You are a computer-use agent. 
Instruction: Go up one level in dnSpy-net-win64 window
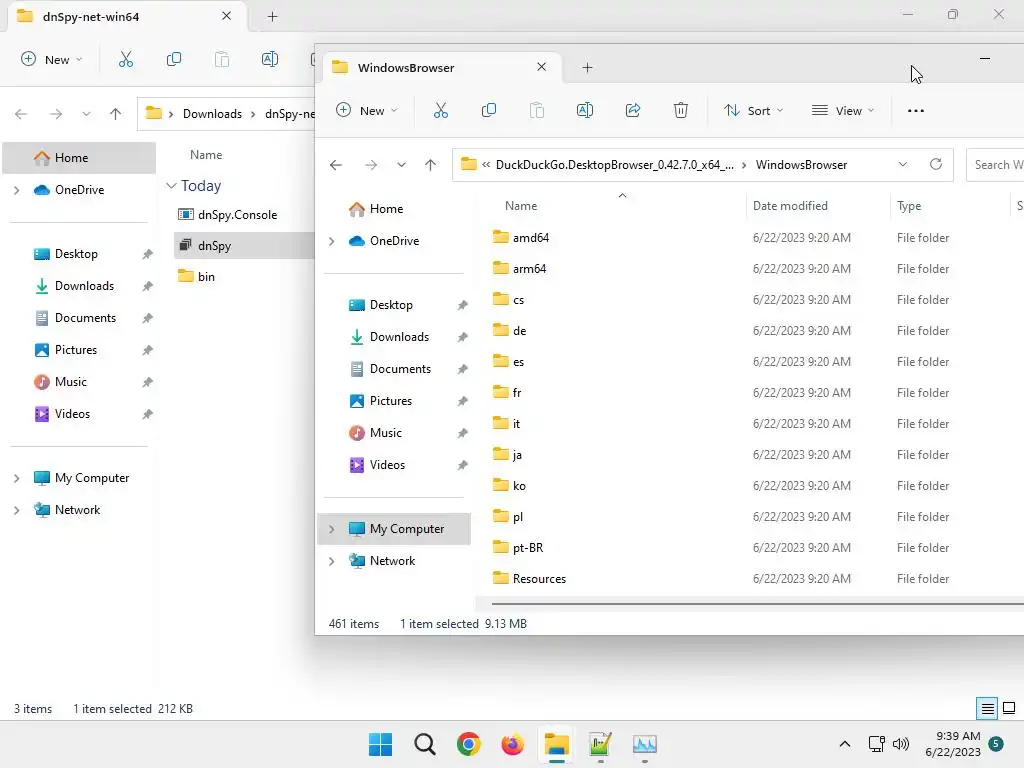(x=116, y=114)
